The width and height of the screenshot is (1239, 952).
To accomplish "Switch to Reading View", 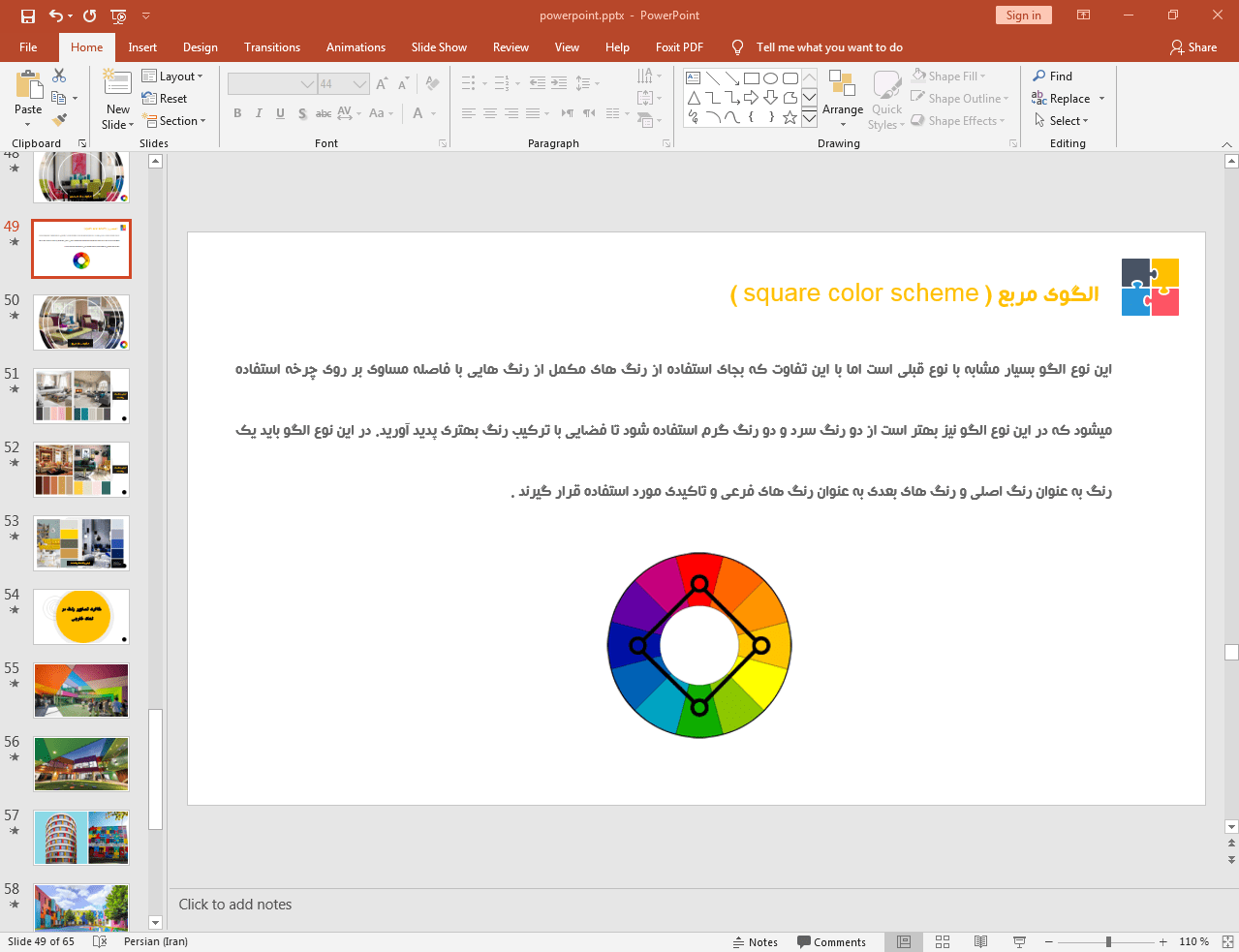I will pyautogui.click(x=980, y=941).
